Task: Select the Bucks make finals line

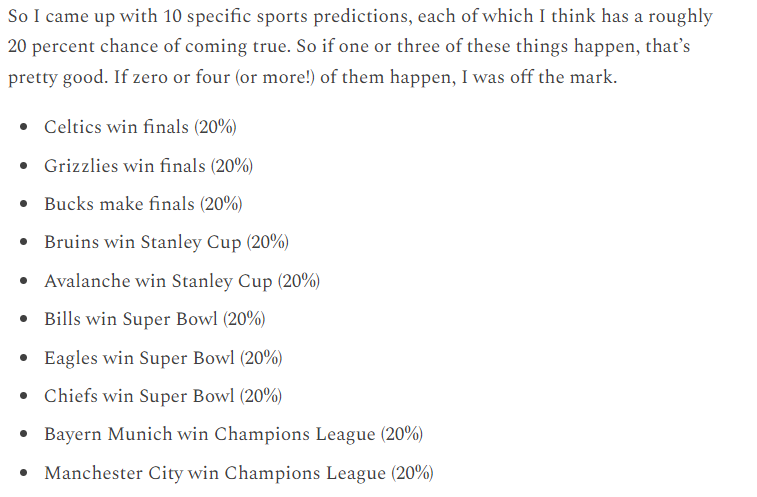Action: pyautogui.click(x=143, y=204)
